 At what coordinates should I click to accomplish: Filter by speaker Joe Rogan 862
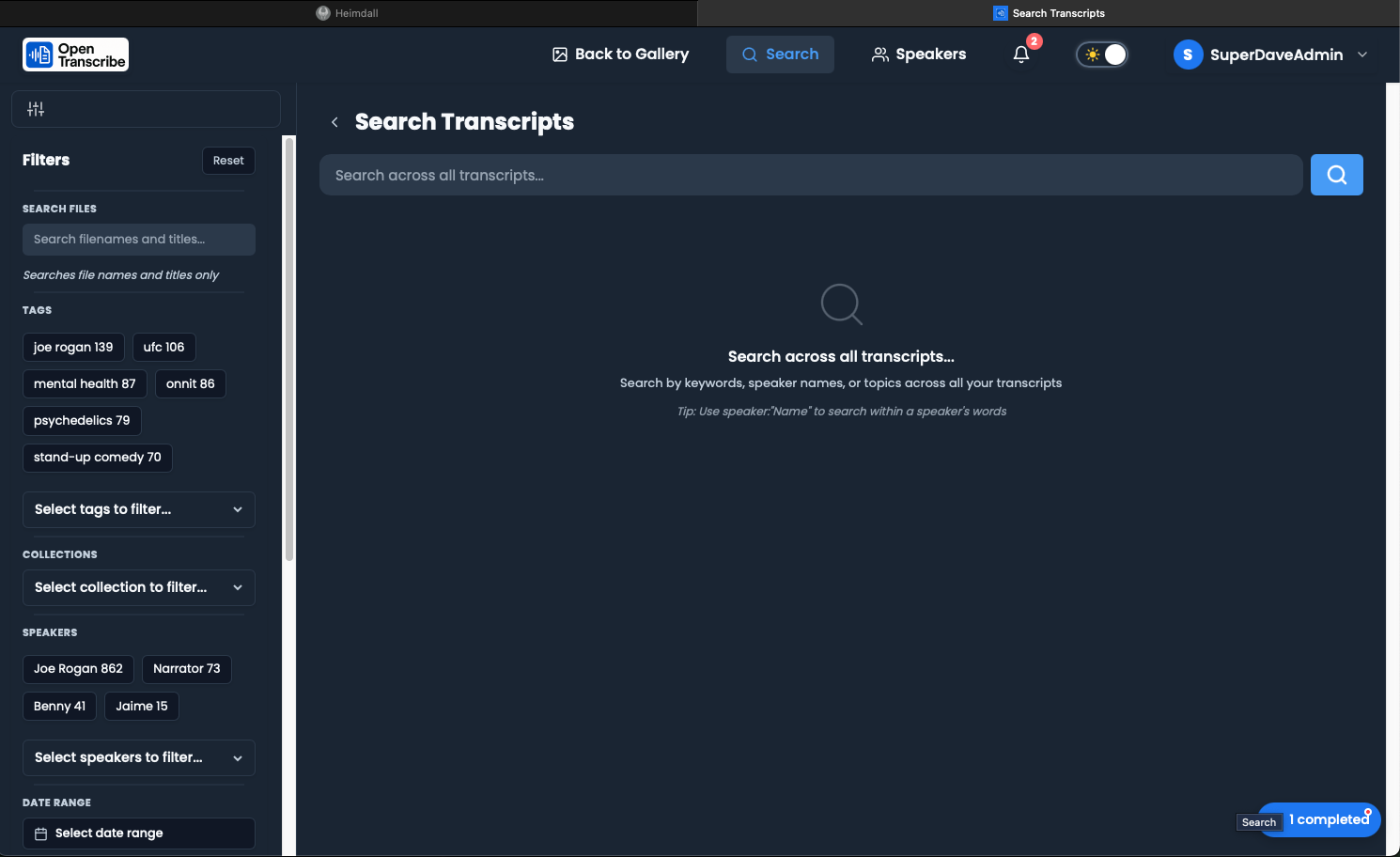tap(78, 669)
